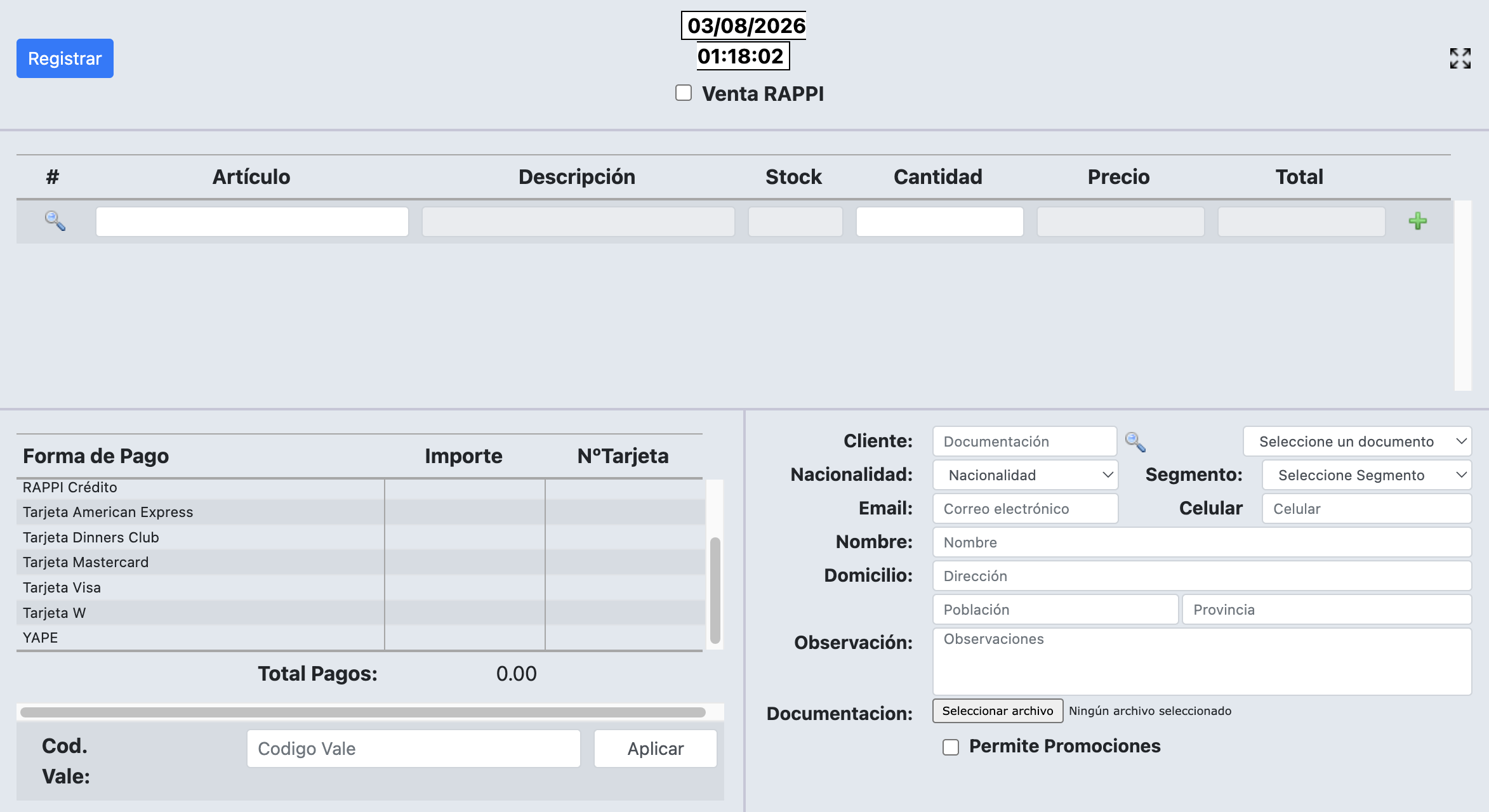1489x812 pixels.
Task: Focus the Cantidad input field
Action: click(939, 221)
